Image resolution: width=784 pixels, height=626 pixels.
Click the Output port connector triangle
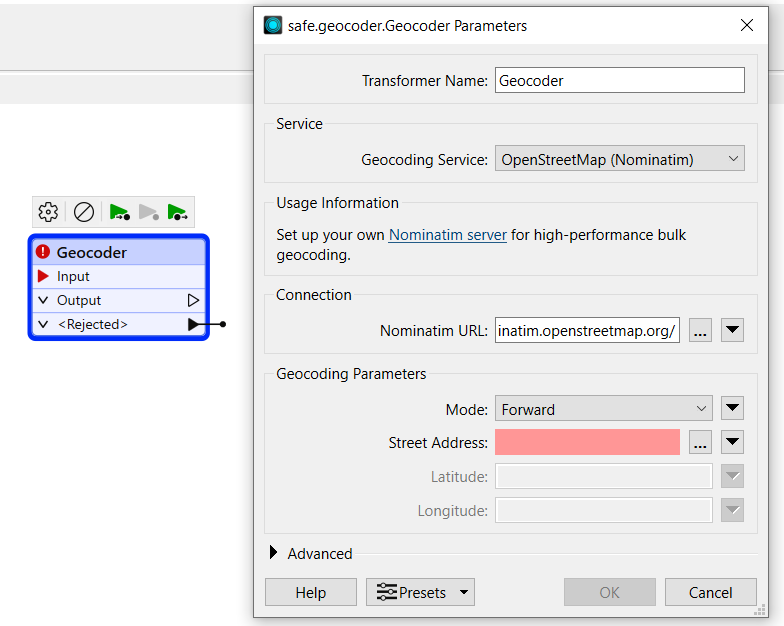[193, 300]
